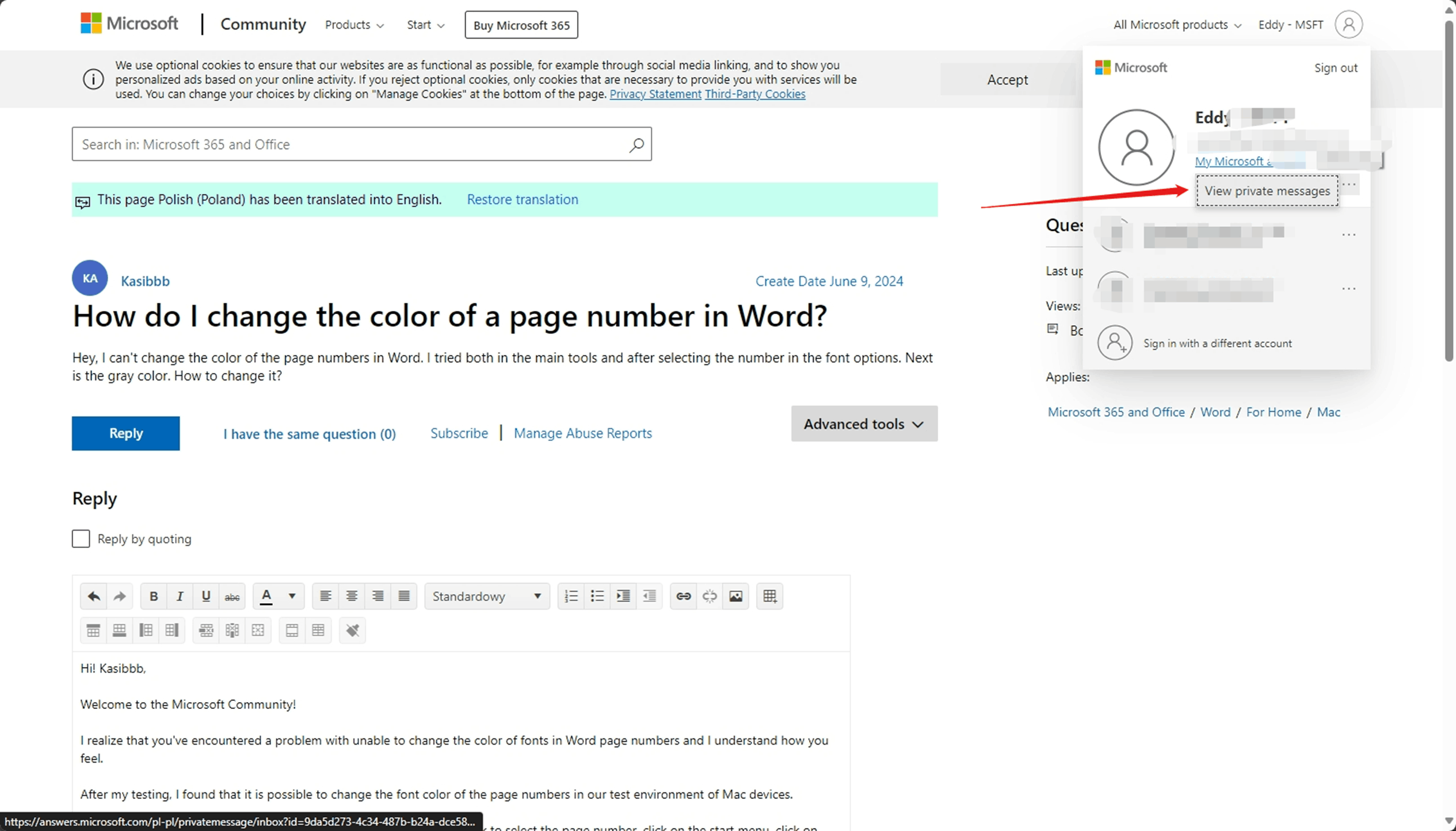
Task: Increase the paragraph indent
Action: (x=623, y=596)
